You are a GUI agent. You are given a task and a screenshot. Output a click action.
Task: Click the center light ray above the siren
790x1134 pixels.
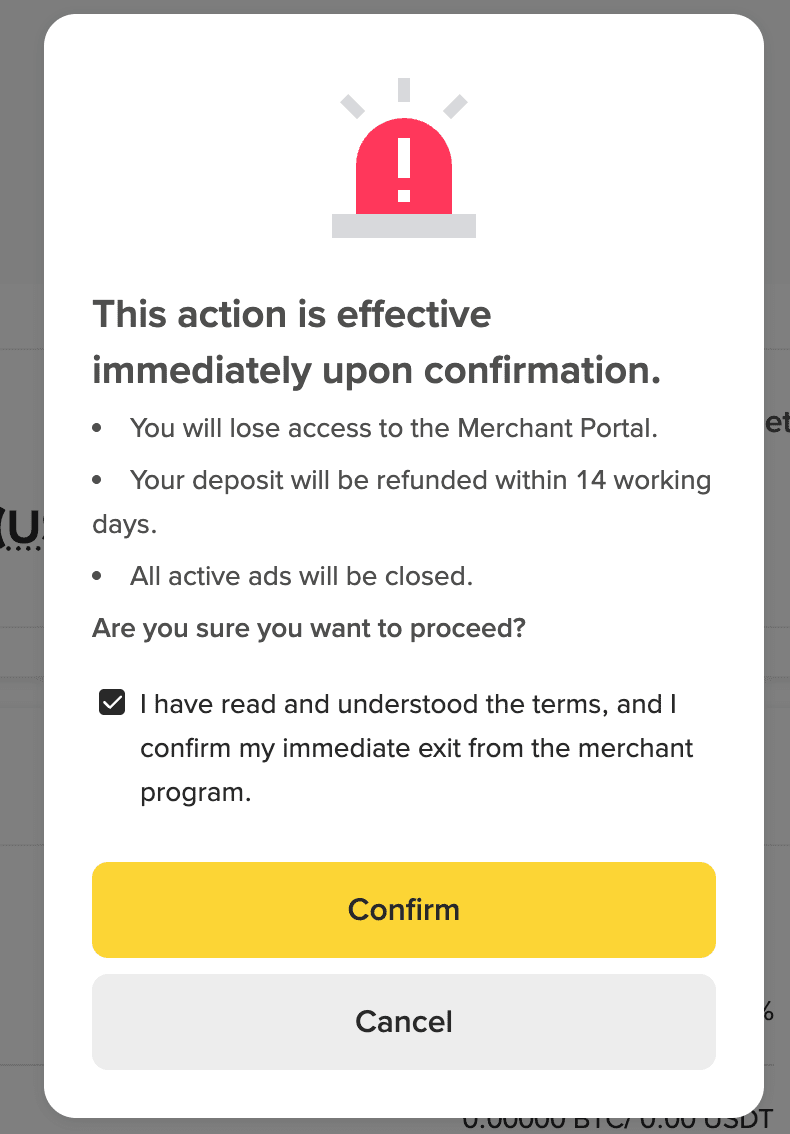point(404,89)
